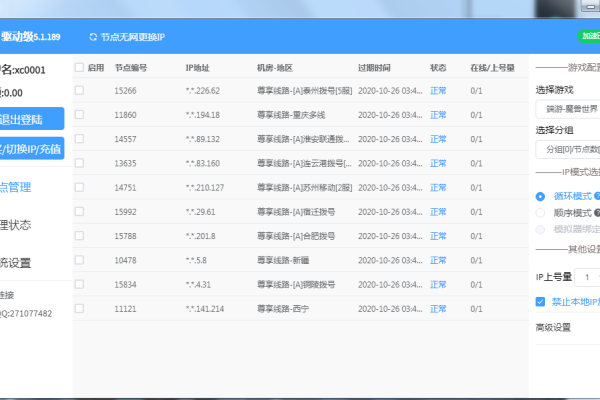Click the 正常 status of node 15266
The height and width of the screenshot is (400, 600).
438,91
